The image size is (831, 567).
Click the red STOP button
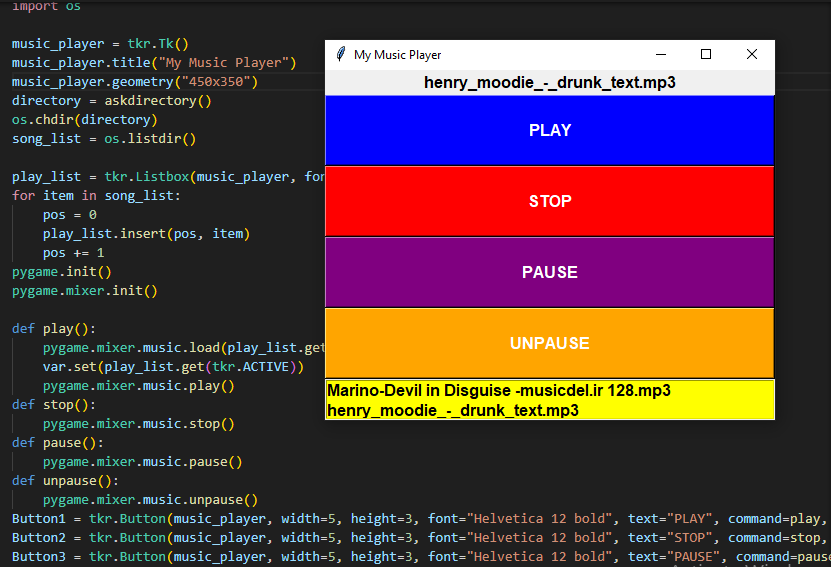click(550, 201)
